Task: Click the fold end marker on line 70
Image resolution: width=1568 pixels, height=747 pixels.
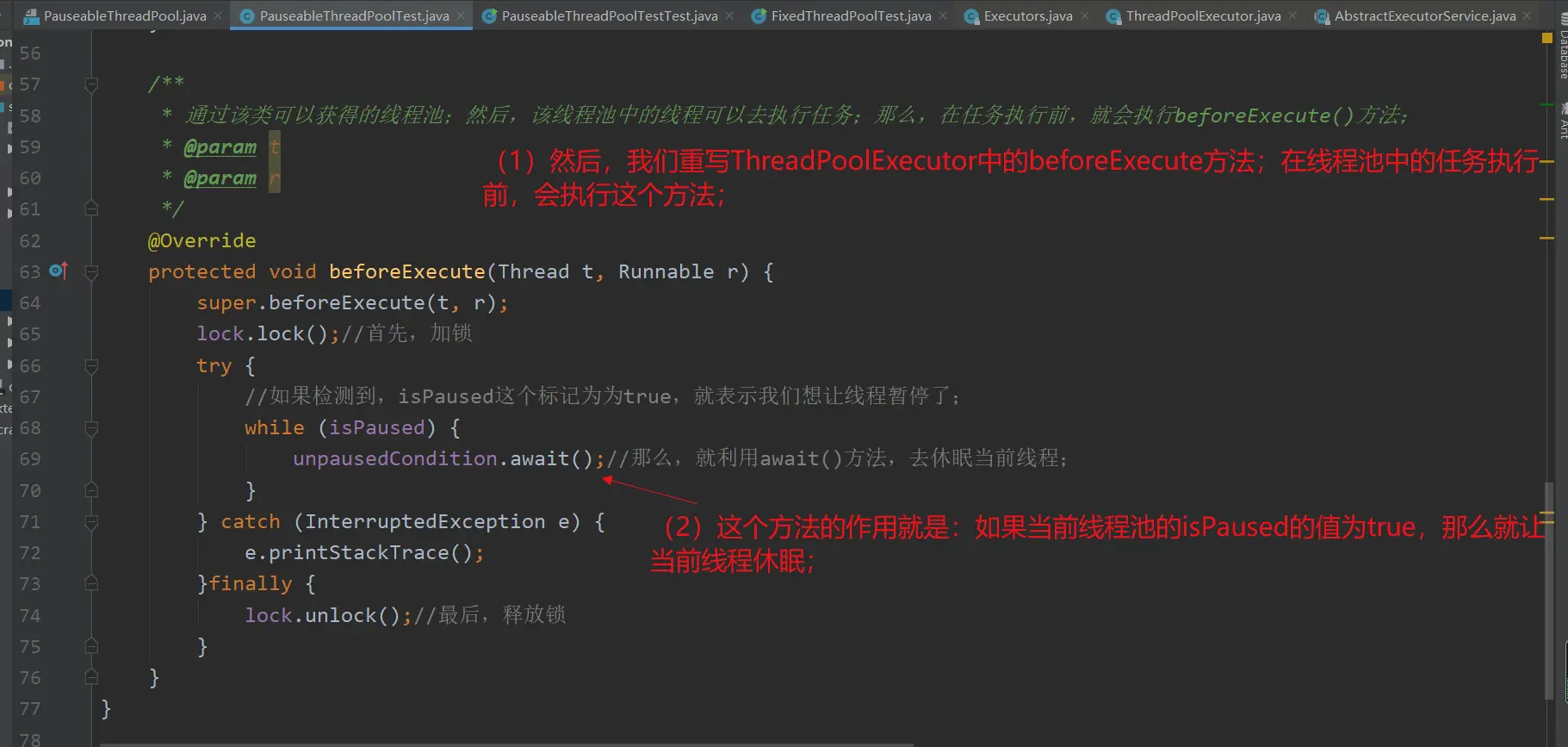Action: pos(91,491)
